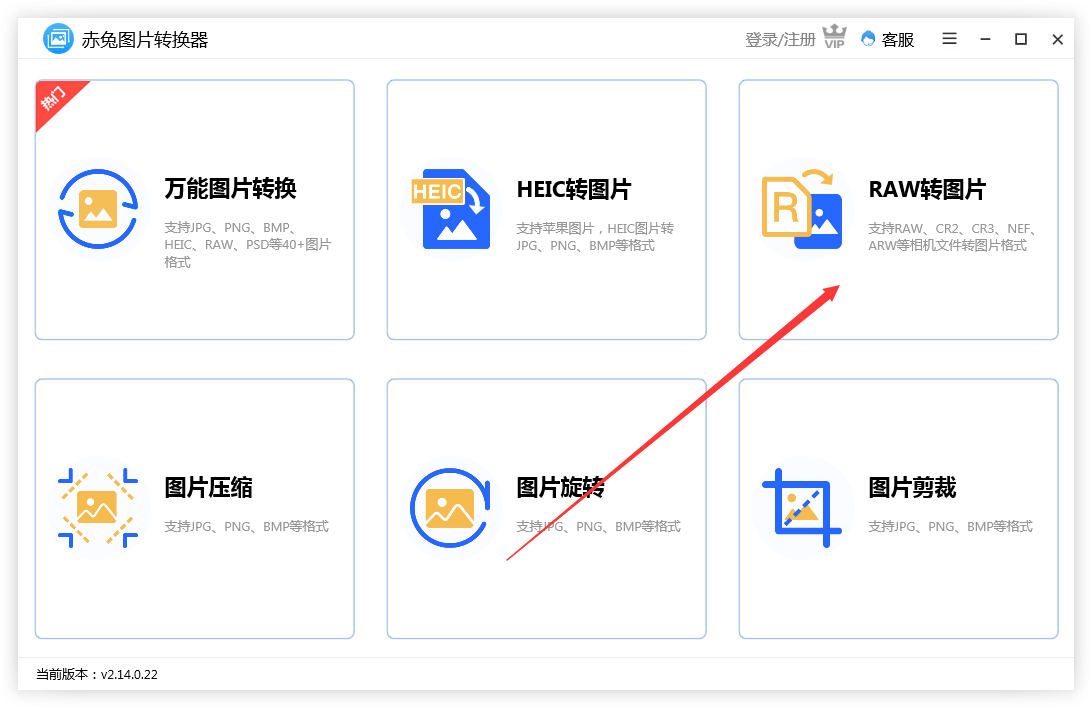The height and width of the screenshot is (708, 1092).
Task: Select the 图片压缩 title
Action: (208, 487)
